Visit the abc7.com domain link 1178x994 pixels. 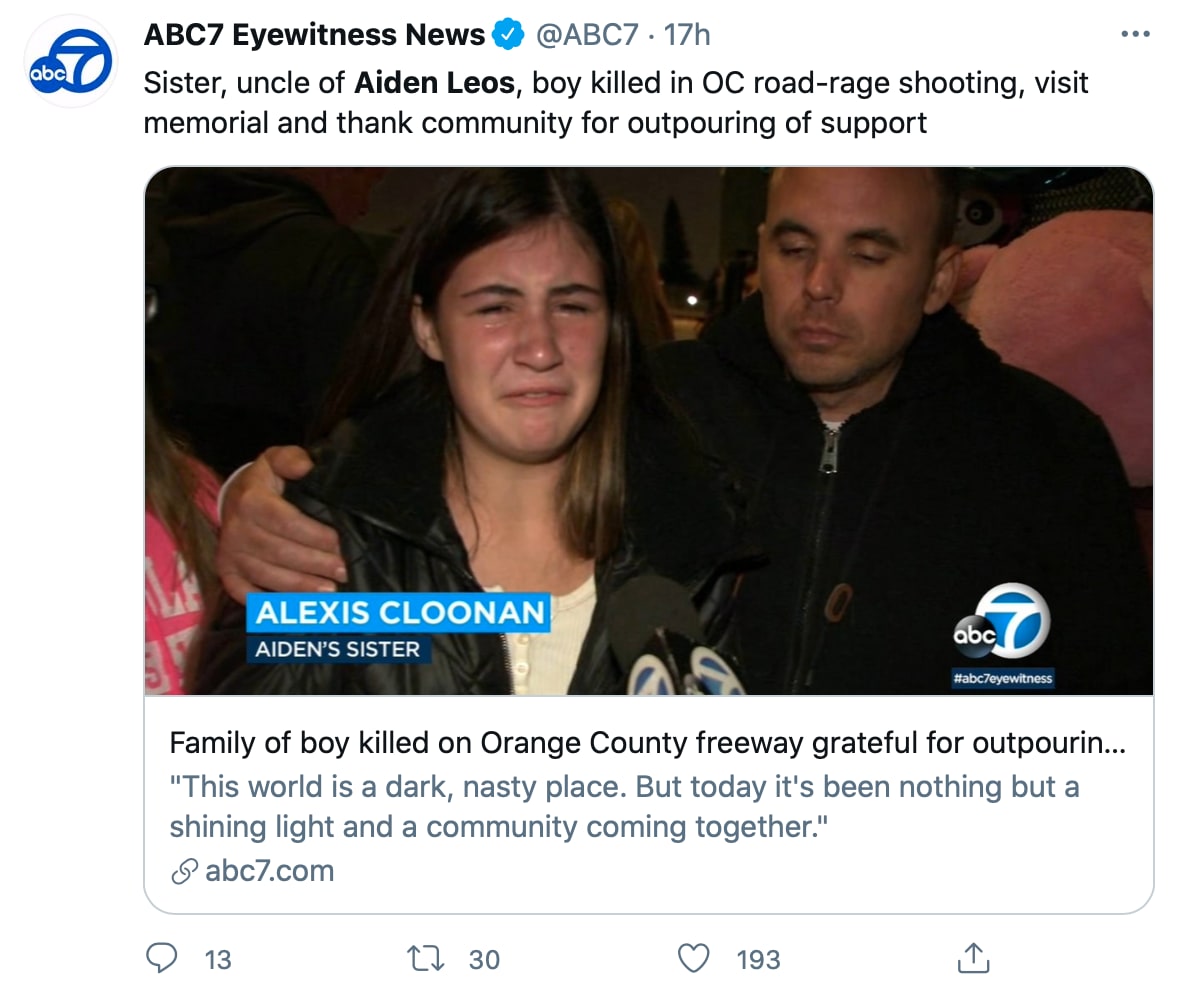pos(269,871)
